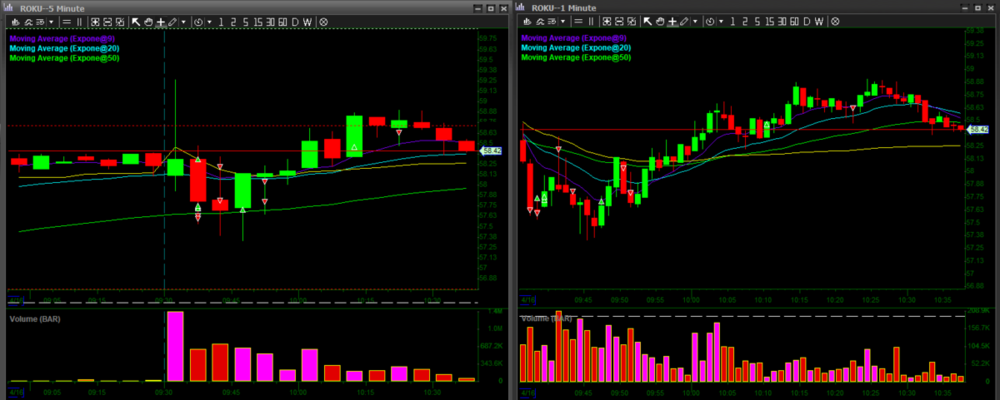This screenshot has height=400, width=1000.
Task: Click Moving Average (Expone@50) label in 1-minute chart
Action: 576,58
